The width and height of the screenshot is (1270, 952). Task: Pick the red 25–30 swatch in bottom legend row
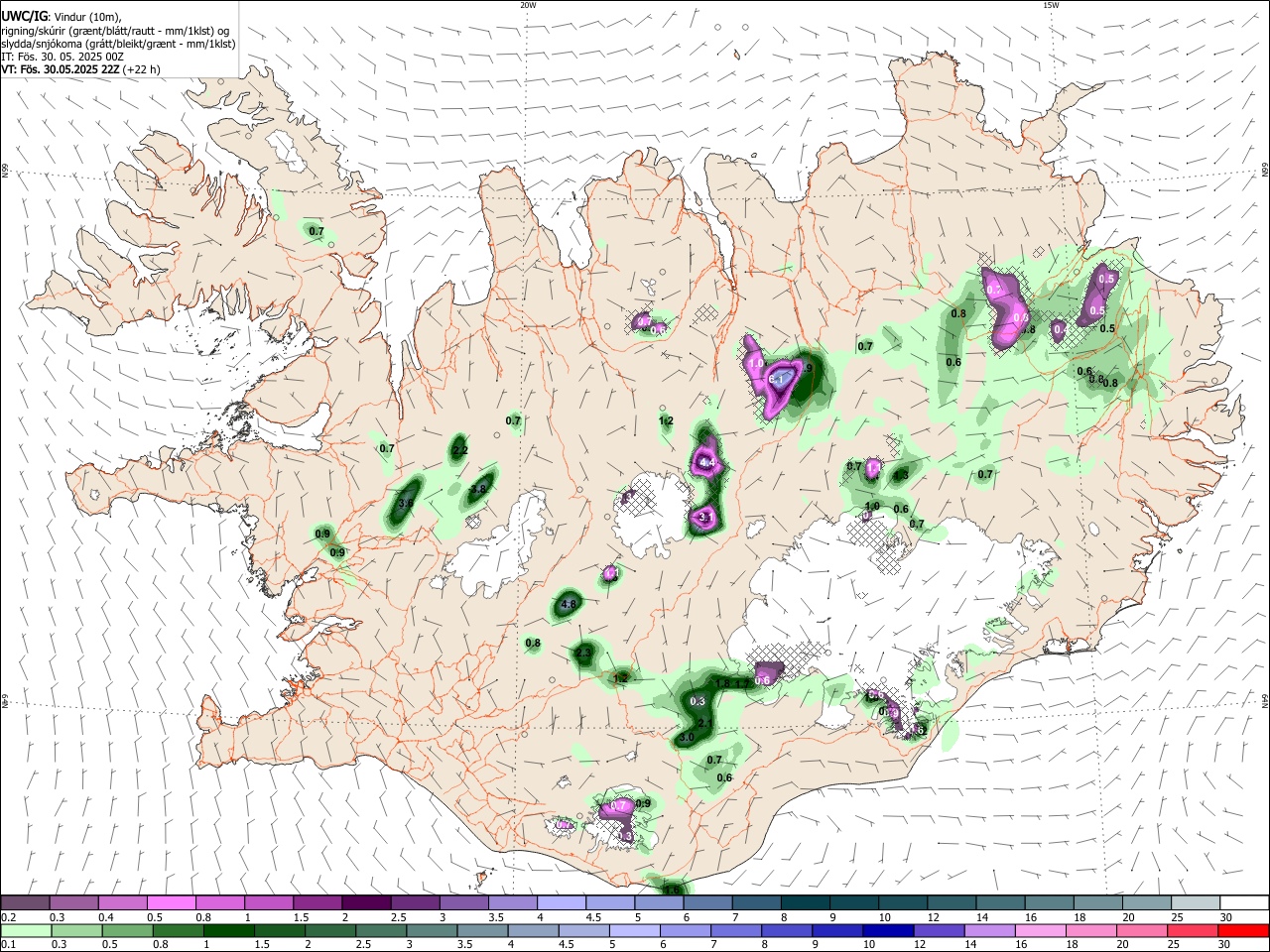pyautogui.click(x=1193, y=930)
